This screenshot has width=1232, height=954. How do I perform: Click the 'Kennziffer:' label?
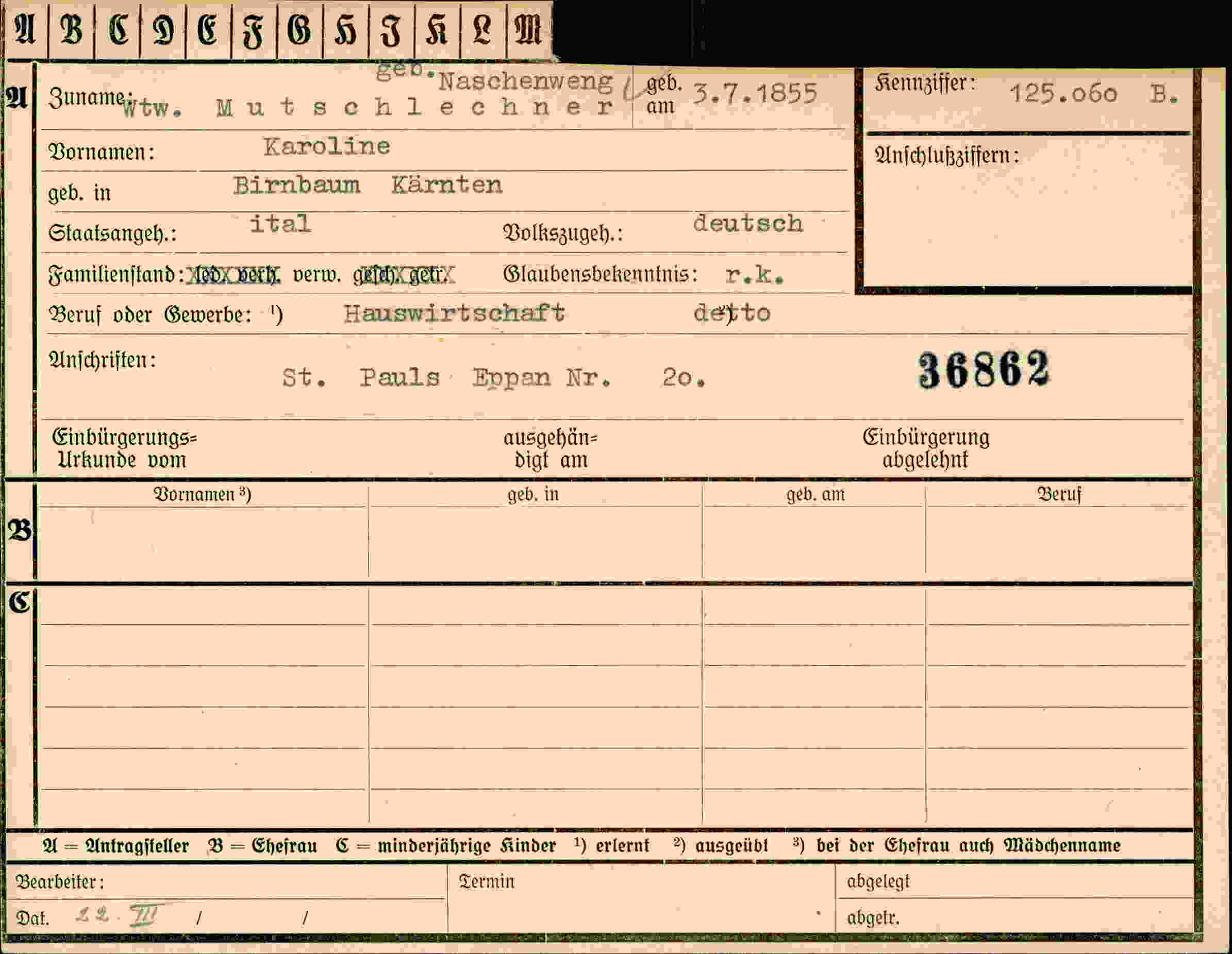pyautogui.click(x=925, y=83)
